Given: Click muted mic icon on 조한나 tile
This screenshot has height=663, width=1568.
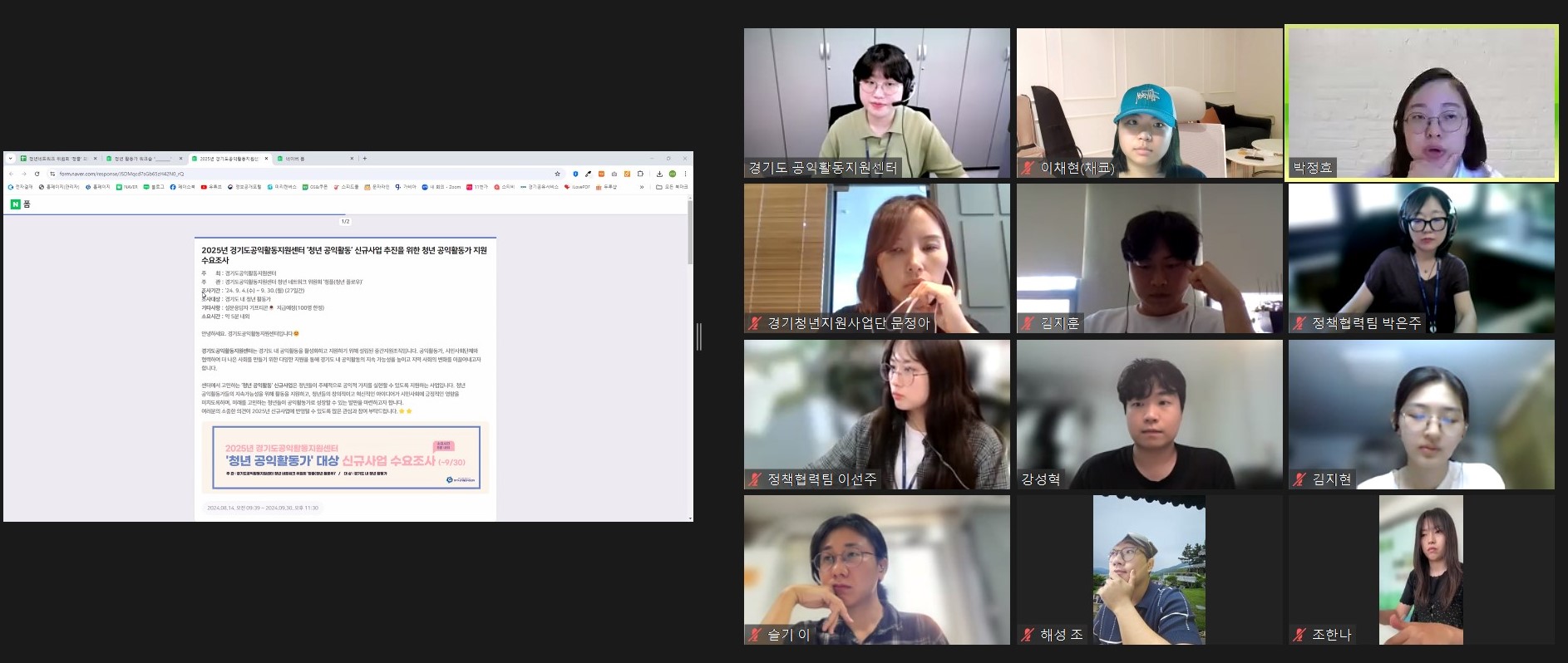Looking at the screenshot, I should [x=1299, y=635].
